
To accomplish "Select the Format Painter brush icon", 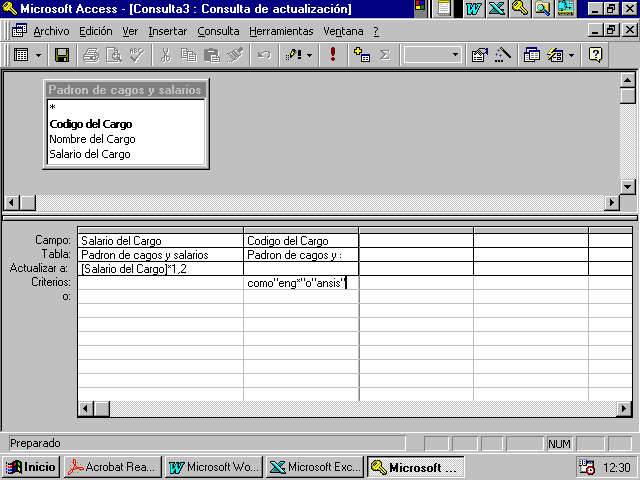I will point(235,55).
